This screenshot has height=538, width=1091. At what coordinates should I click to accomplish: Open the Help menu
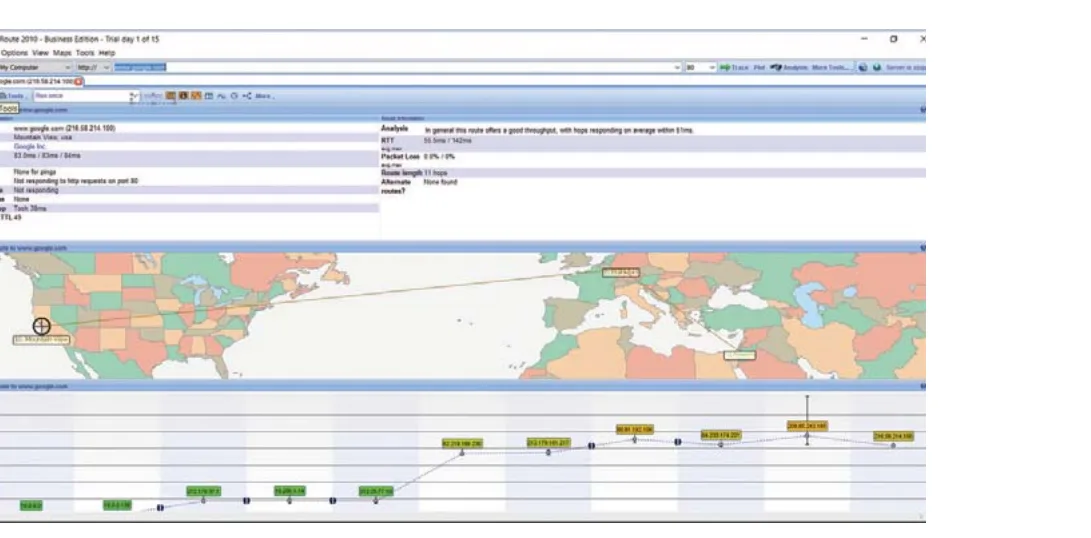coord(106,53)
